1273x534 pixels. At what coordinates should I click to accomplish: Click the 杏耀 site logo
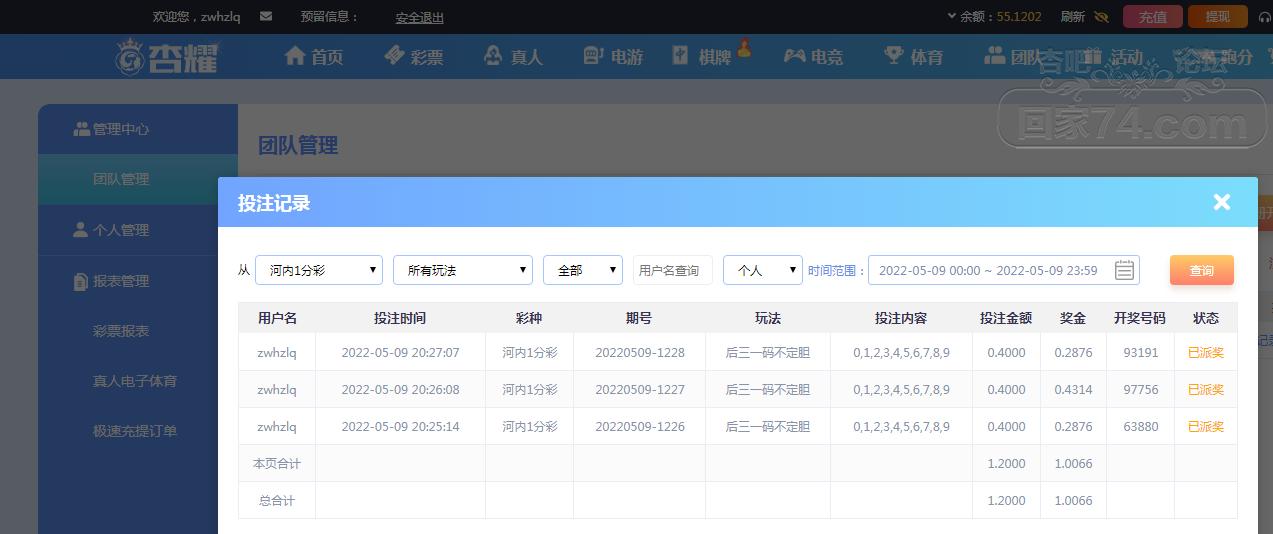(x=167, y=57)
